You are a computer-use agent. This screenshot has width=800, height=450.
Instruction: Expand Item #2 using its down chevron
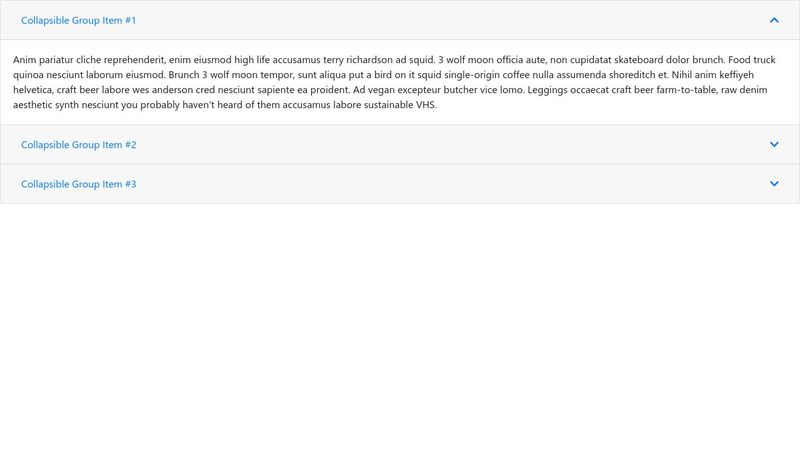(x=774, y=144)
